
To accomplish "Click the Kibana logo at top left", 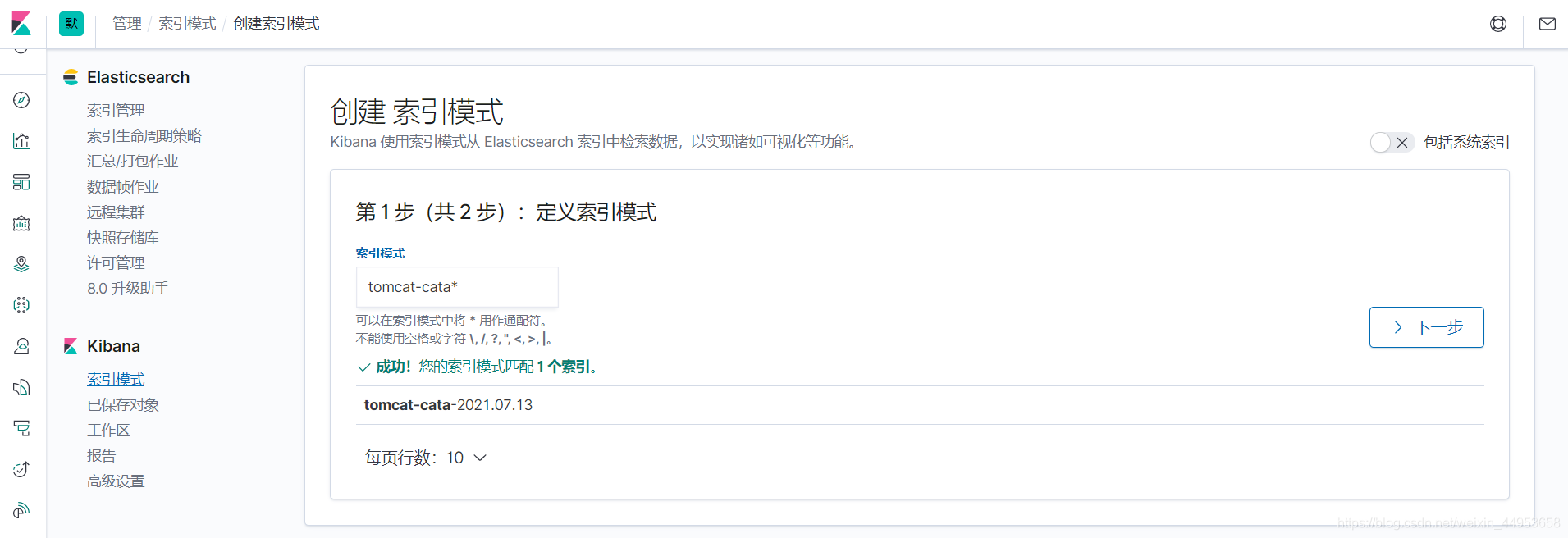I will click(x=22, y=23).
